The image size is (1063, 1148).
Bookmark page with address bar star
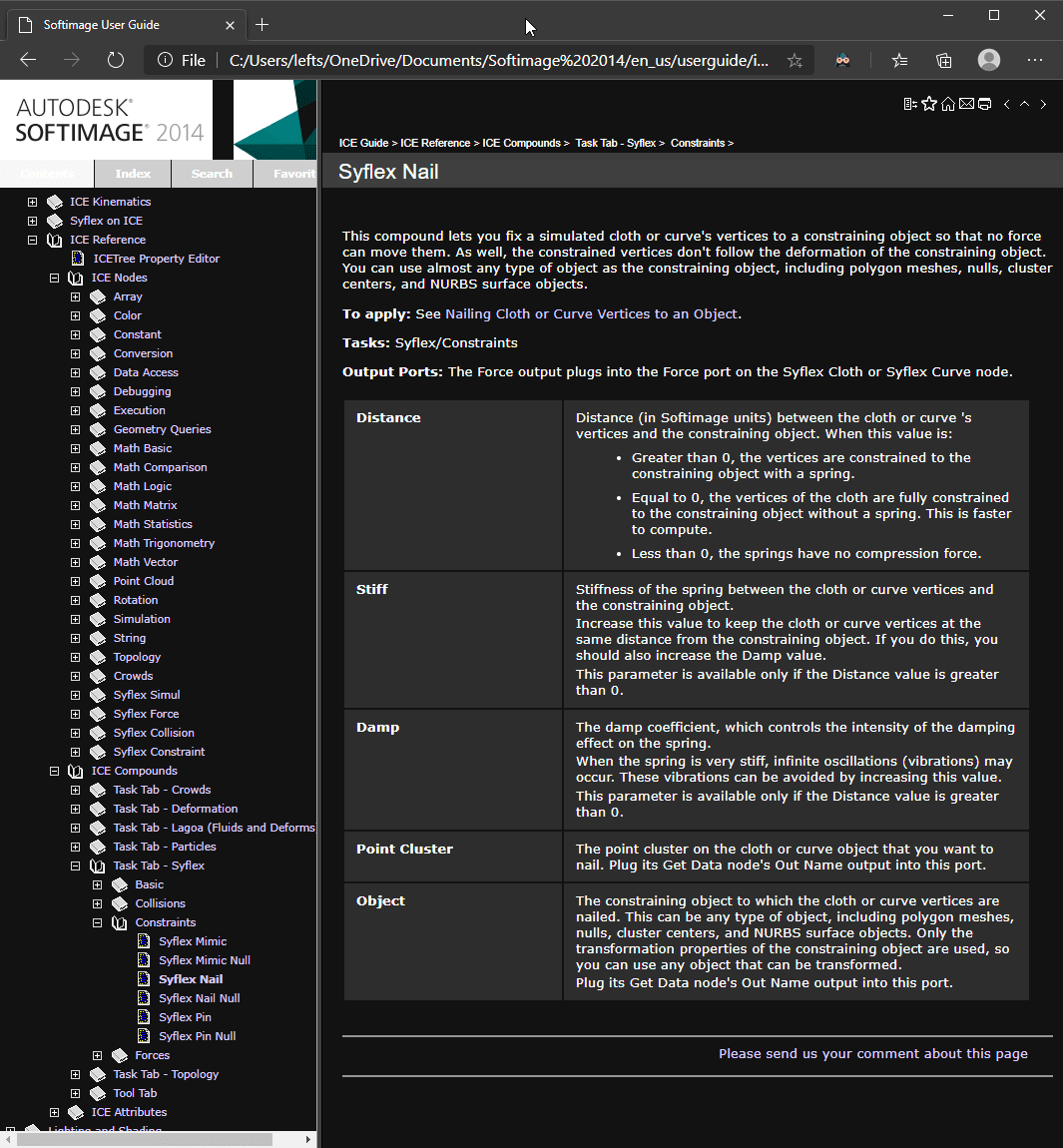[796, 61]
